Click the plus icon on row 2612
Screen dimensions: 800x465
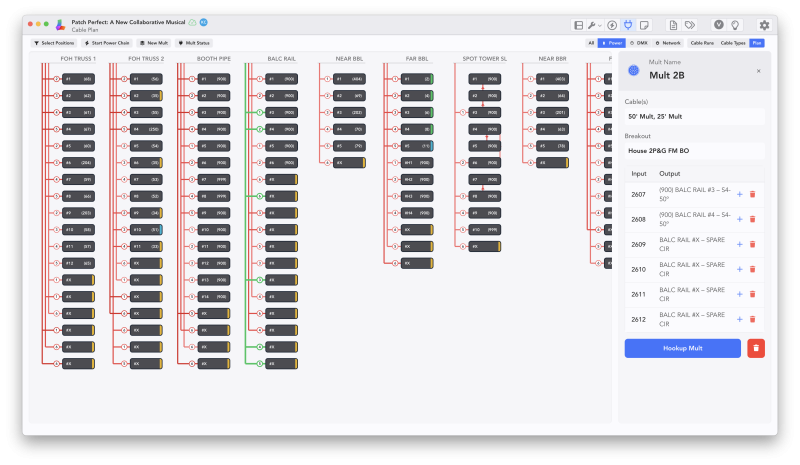[739, 320]
